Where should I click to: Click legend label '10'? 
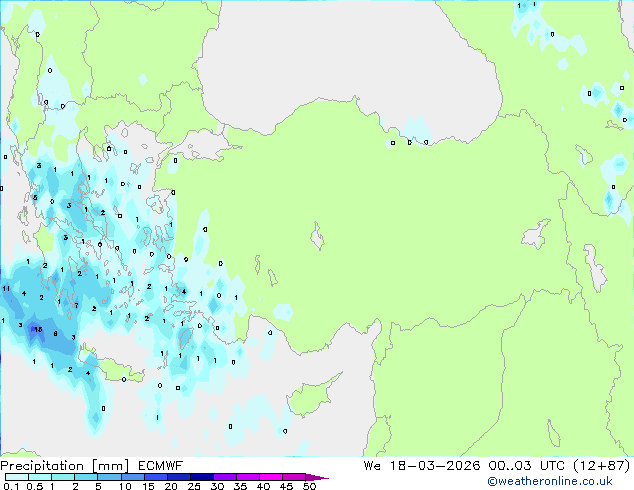tap(125, 486)
